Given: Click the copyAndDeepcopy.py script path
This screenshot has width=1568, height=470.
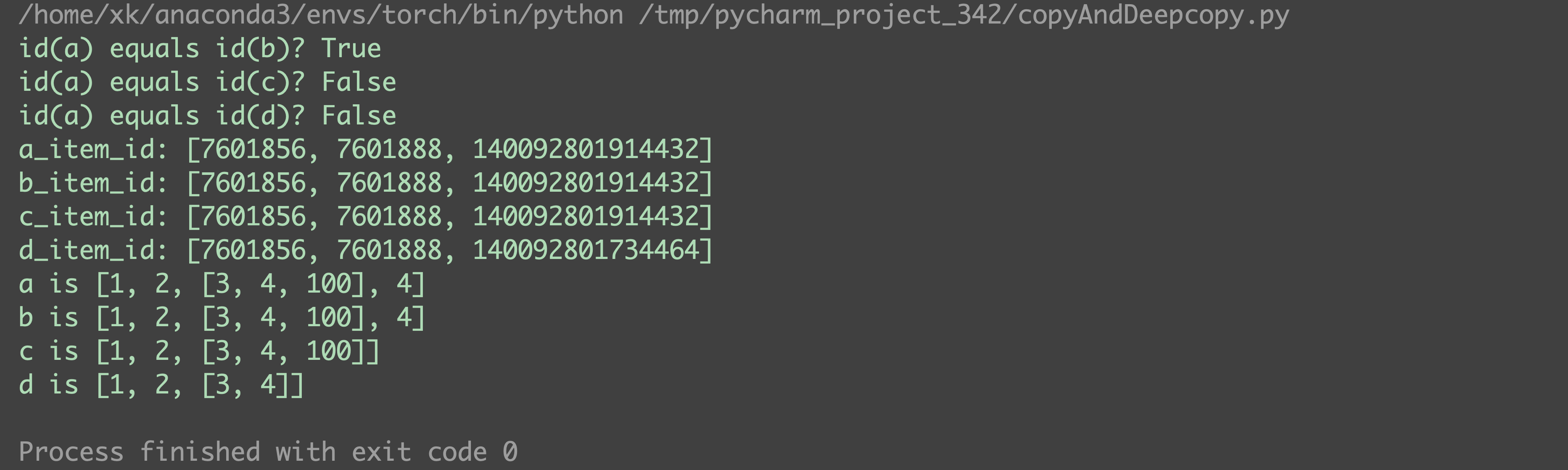Looking at the screenshot, I should [x=963, y=15].
